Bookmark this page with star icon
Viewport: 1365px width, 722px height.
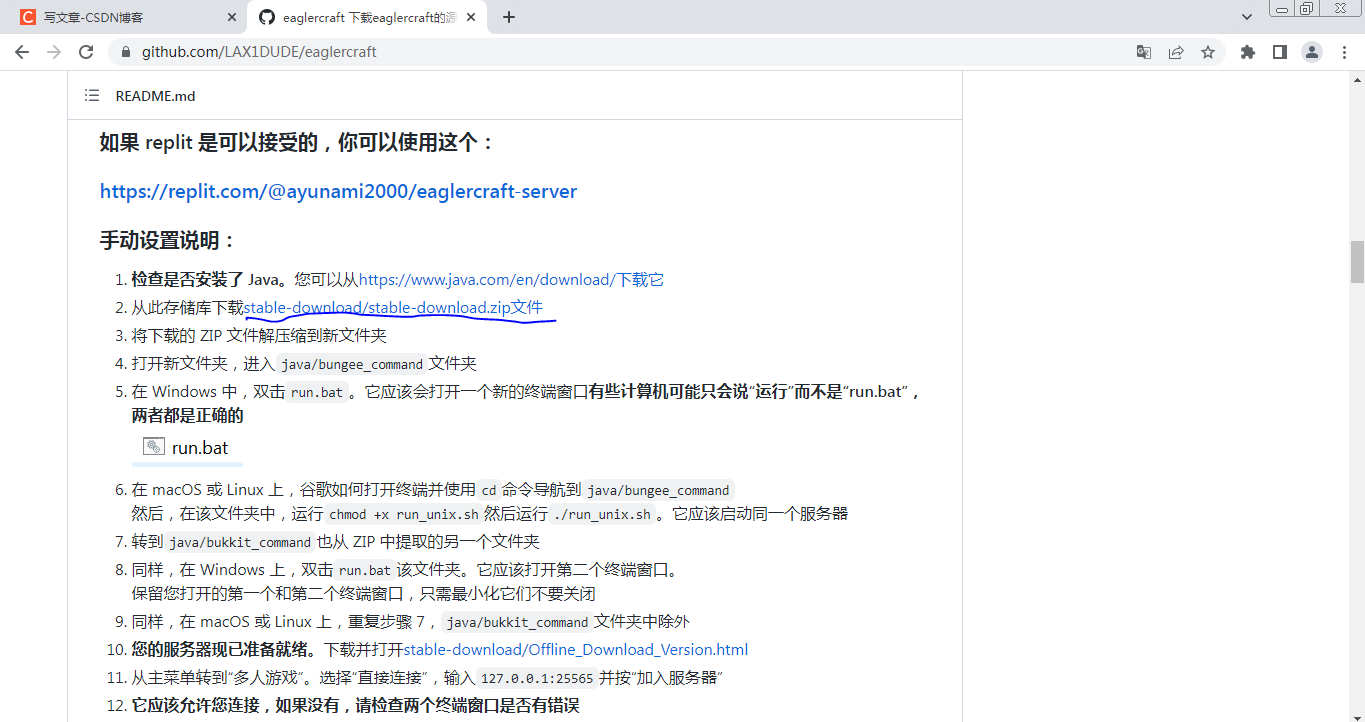tap(1208, 52)
